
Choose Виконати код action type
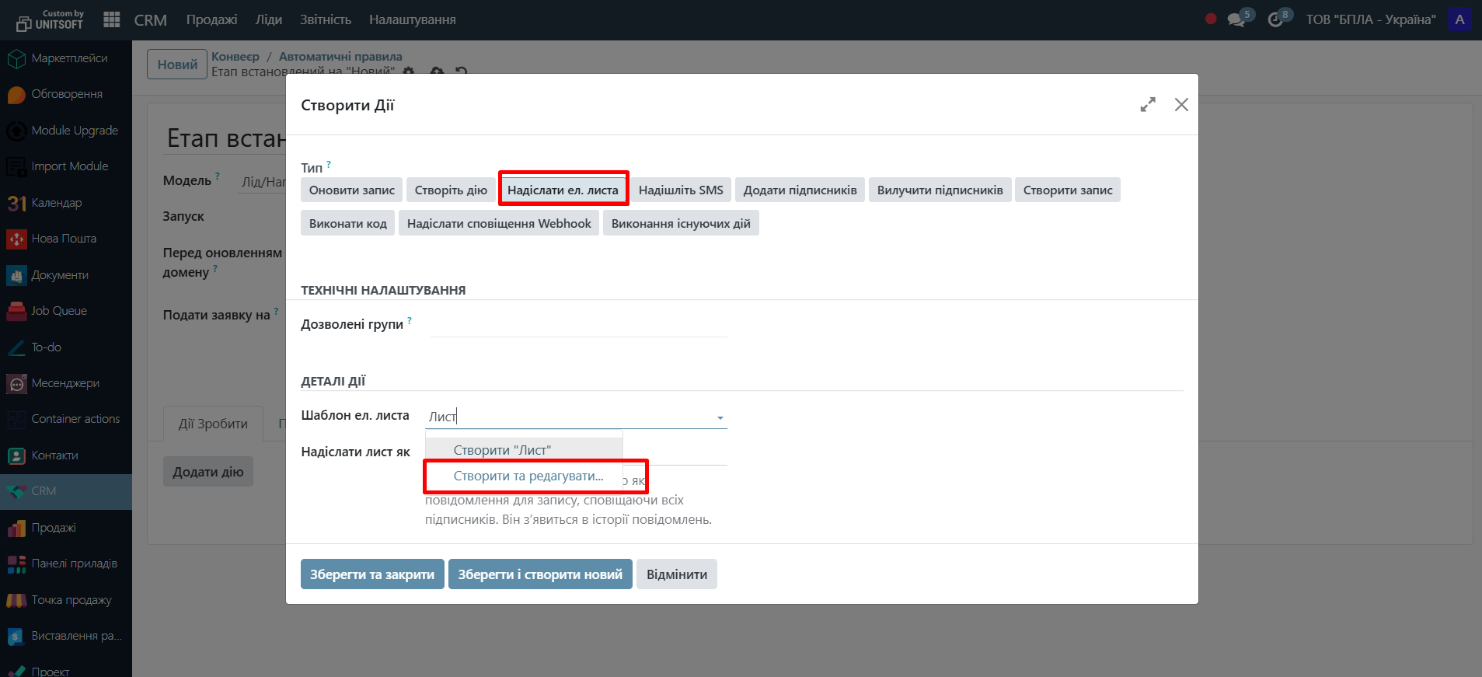(348, 223)
